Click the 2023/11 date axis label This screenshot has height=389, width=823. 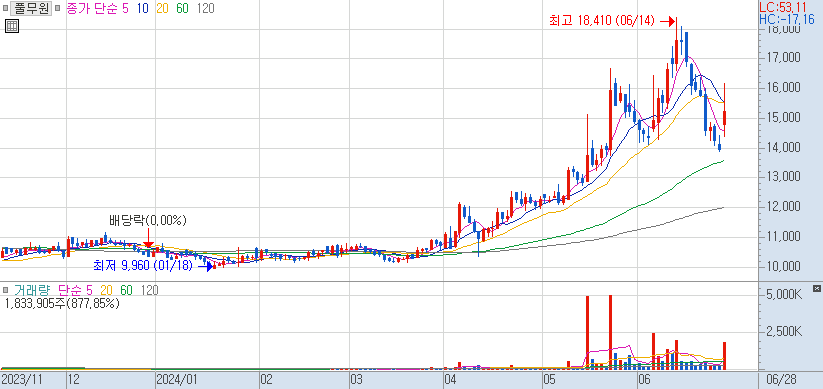[22, 379]
